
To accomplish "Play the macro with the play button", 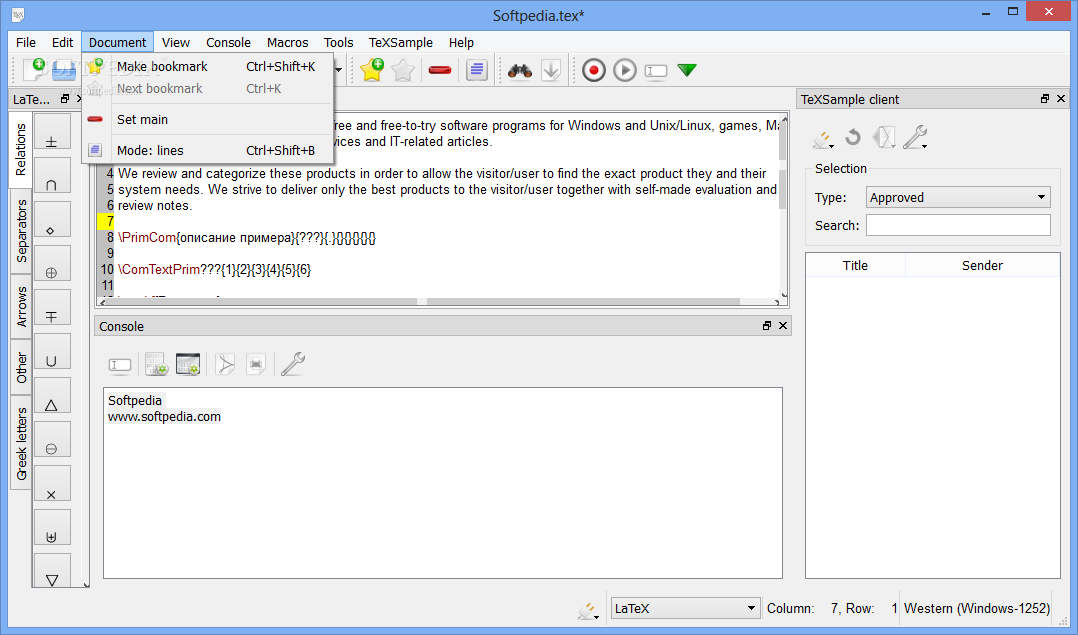I will [x=625, y=70].
